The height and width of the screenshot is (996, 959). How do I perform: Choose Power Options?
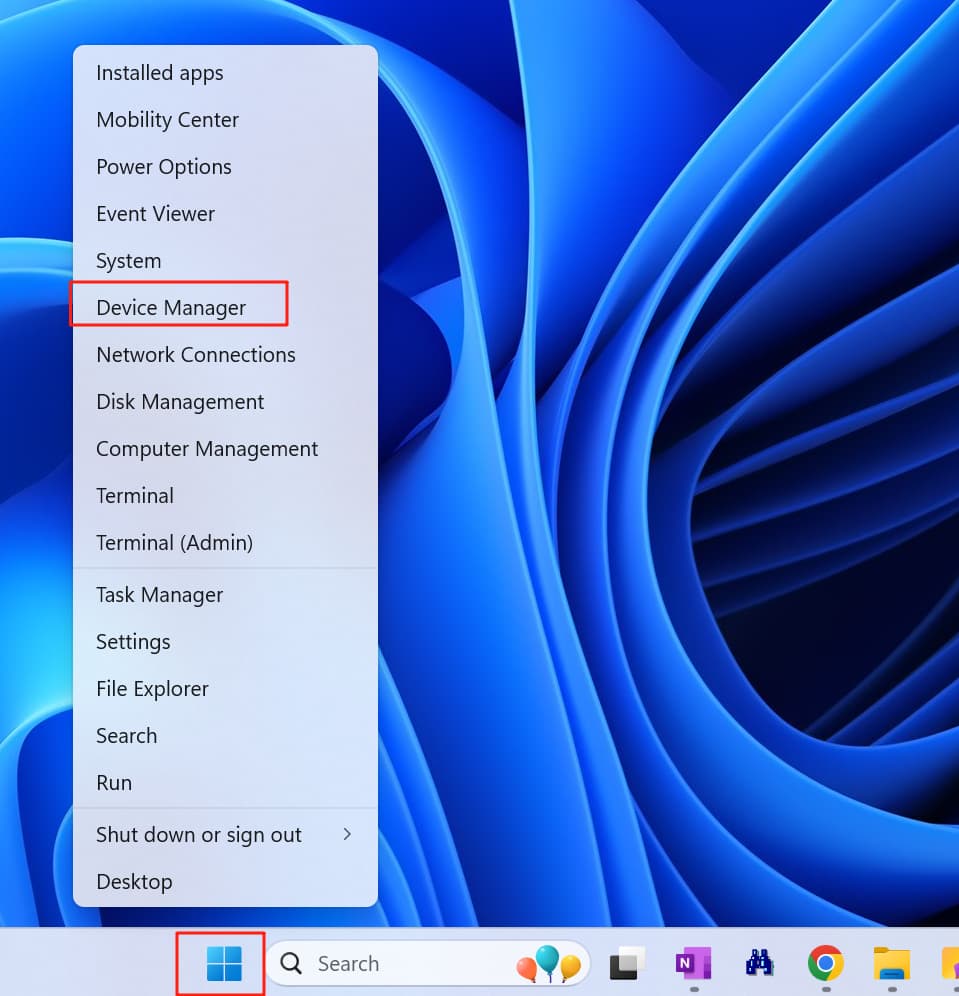click(164, 167)
